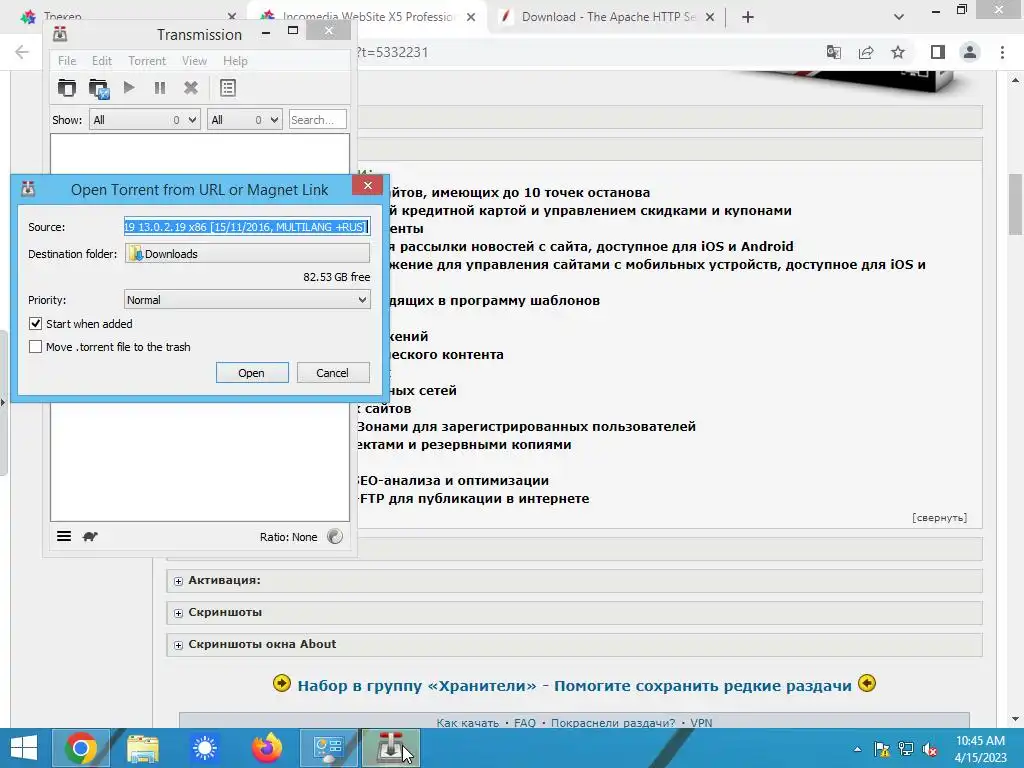Open the Windows Start button
Screen dimensions: 1024x768
pyautogui.click(x=24, y=748)
